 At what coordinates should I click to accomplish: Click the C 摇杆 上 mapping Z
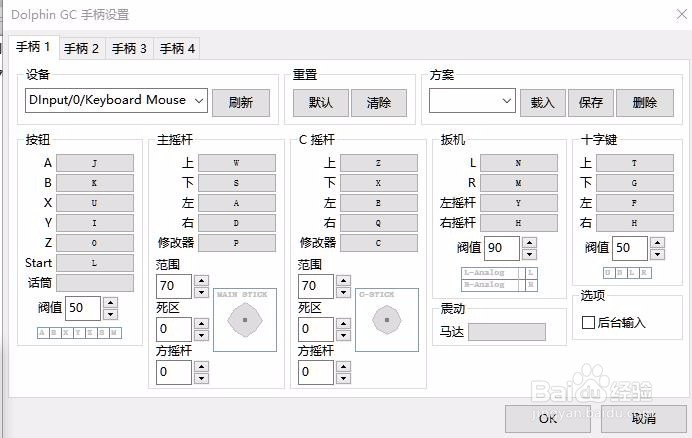tap(379, 163)
